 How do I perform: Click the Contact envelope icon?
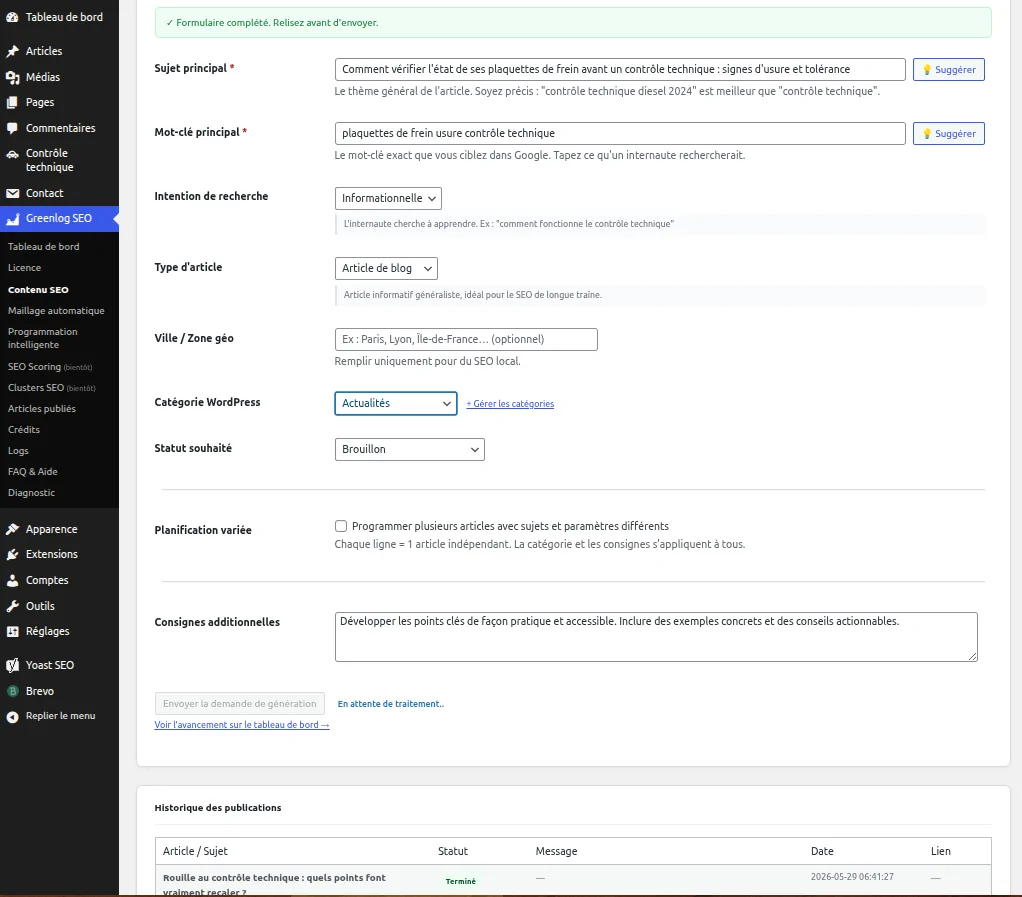click(x=12, y=194)
